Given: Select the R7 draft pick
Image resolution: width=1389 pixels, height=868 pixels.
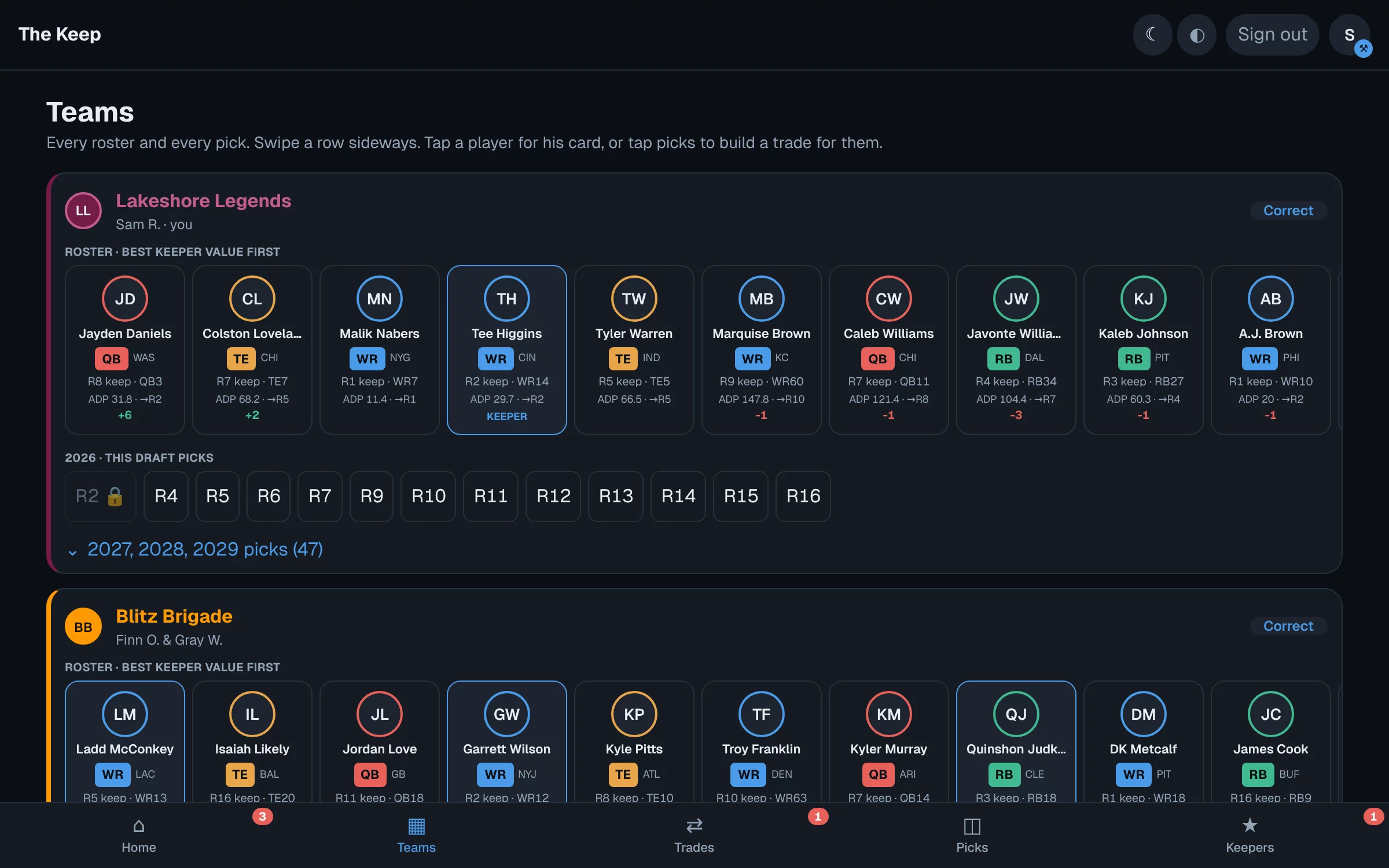Looking at the screenshot, I should 320,496.
